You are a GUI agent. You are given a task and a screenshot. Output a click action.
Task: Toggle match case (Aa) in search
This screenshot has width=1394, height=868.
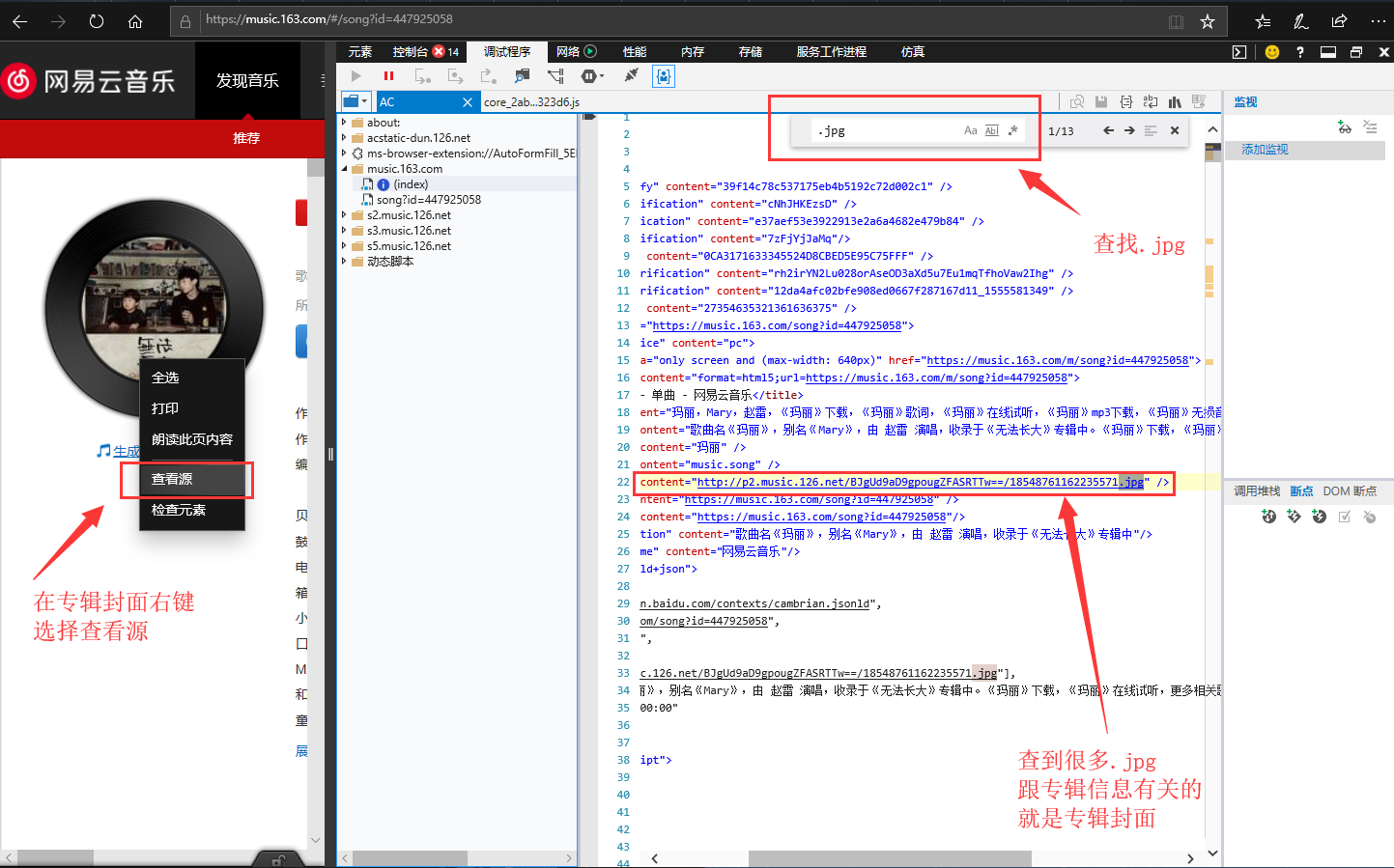pos(970,130)
